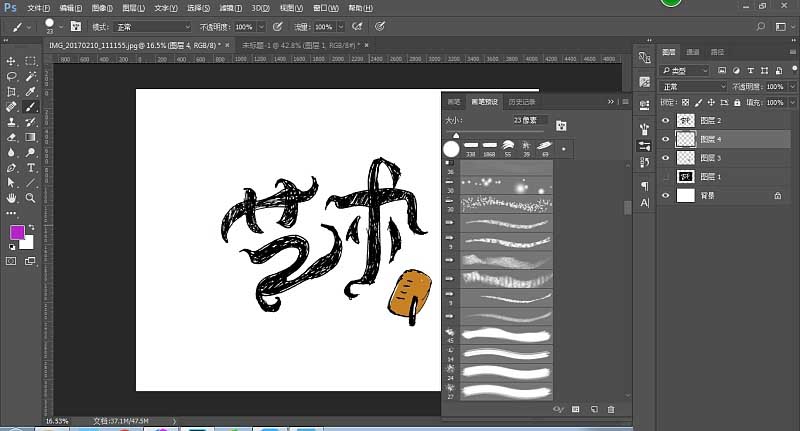Click the purple foreground color swatch
The height and width of the screenshot is (431, 800).
[x=17, y=233]
